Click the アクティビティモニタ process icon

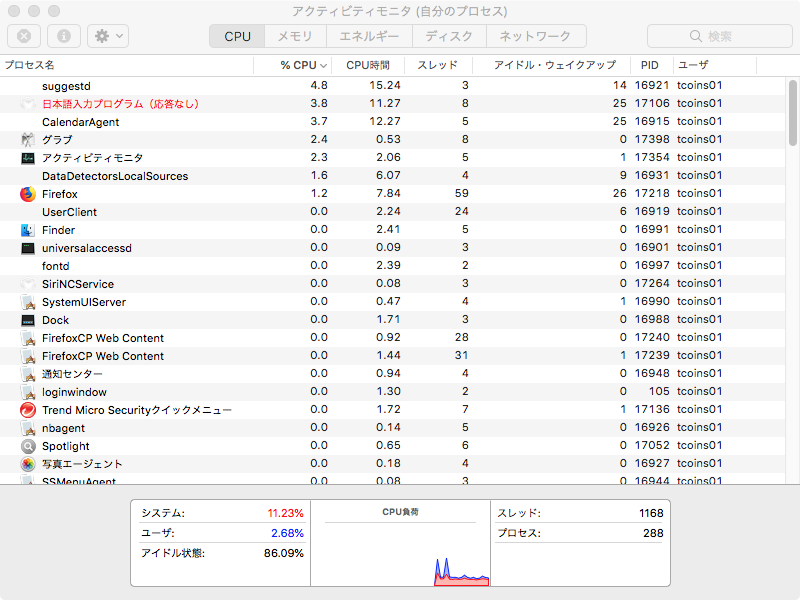(x=28, y=158)
